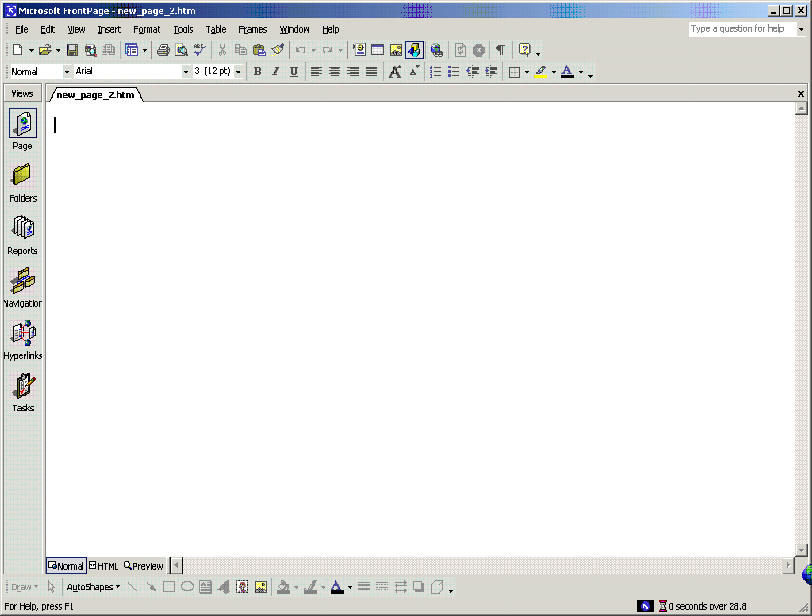The height and width of the screenshot is (616, 812).
Task: Open the AutoShapes dropdown
Action: [93, 587]
